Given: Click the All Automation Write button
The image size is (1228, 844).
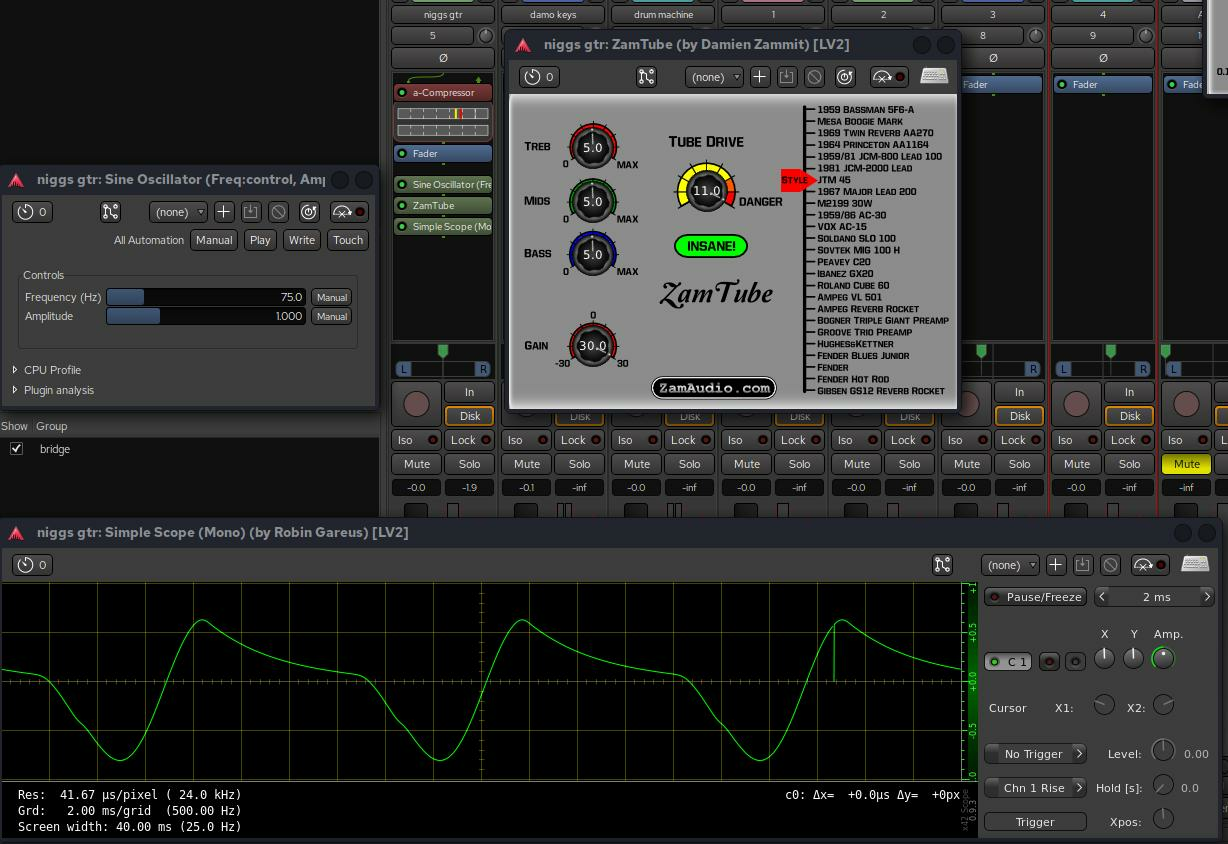Looking at the screenshot, I should point(302,240).
